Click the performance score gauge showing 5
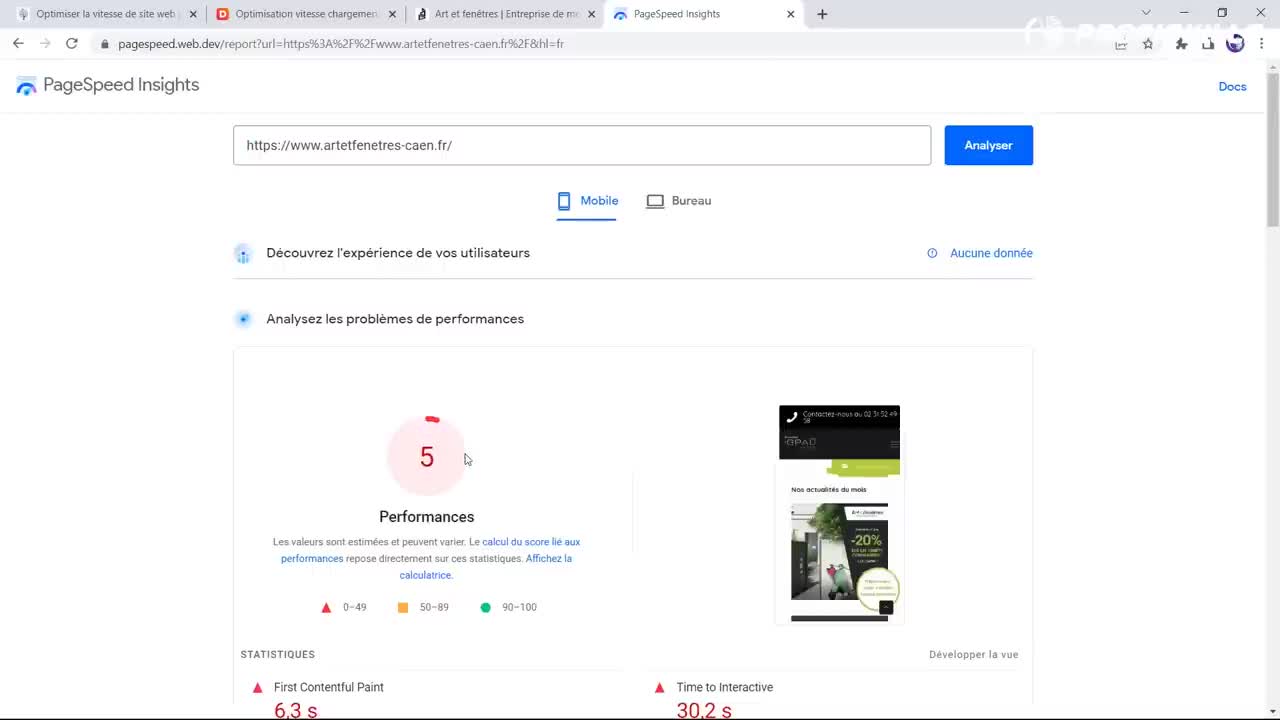Screen dimensions: 1280x720 pyautogui.click(x=427, y=456)
